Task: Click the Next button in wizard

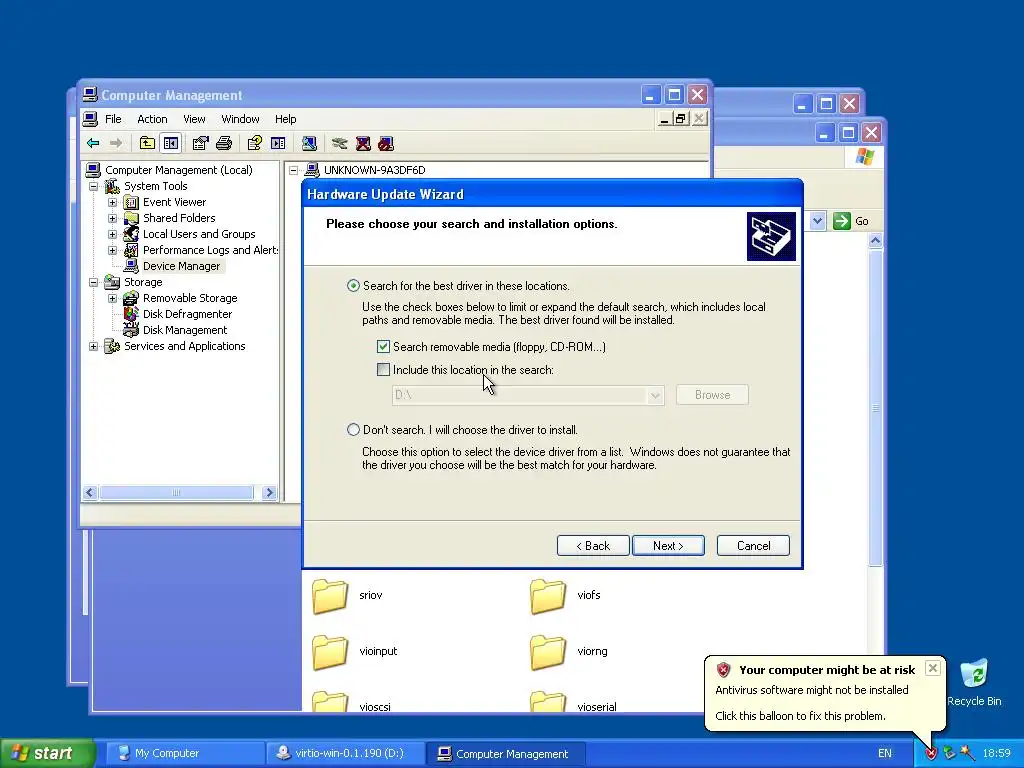Action: 668,546
